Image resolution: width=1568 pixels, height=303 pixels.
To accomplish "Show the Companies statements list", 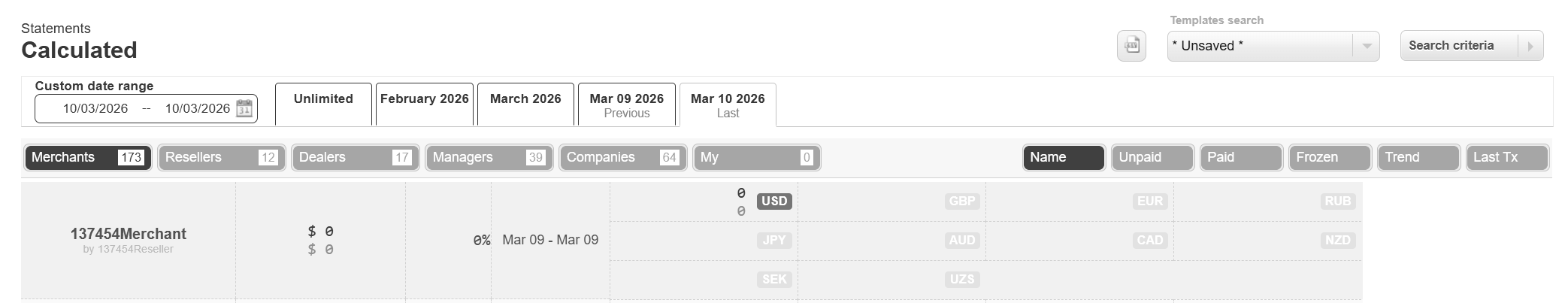I will pos(622,157).
